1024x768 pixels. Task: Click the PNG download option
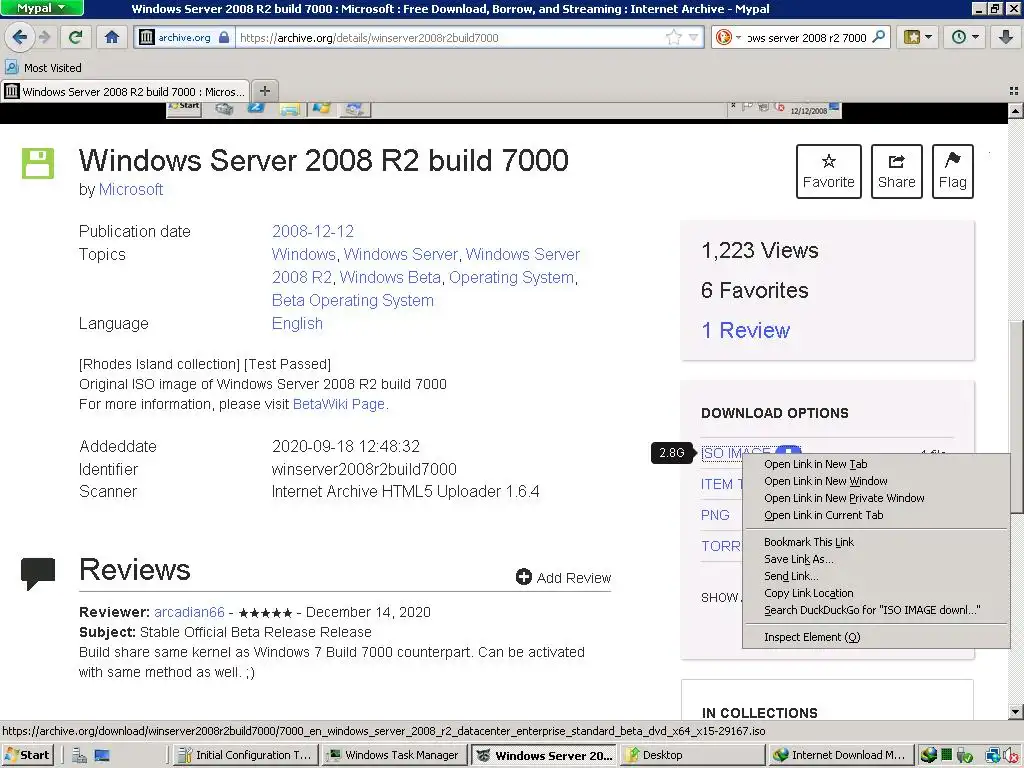pyautogui.click(x=715, y=515)
